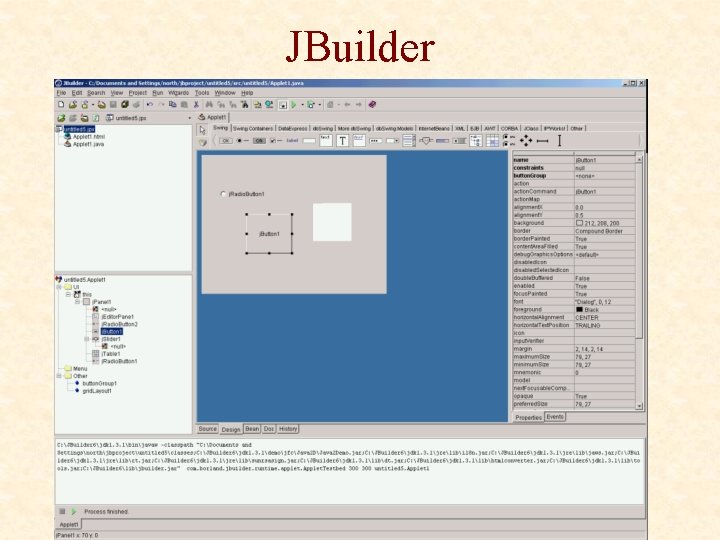Pick the JPasswordField asterisks component
Screen dimensions: 720x540
tap(376, 141)
